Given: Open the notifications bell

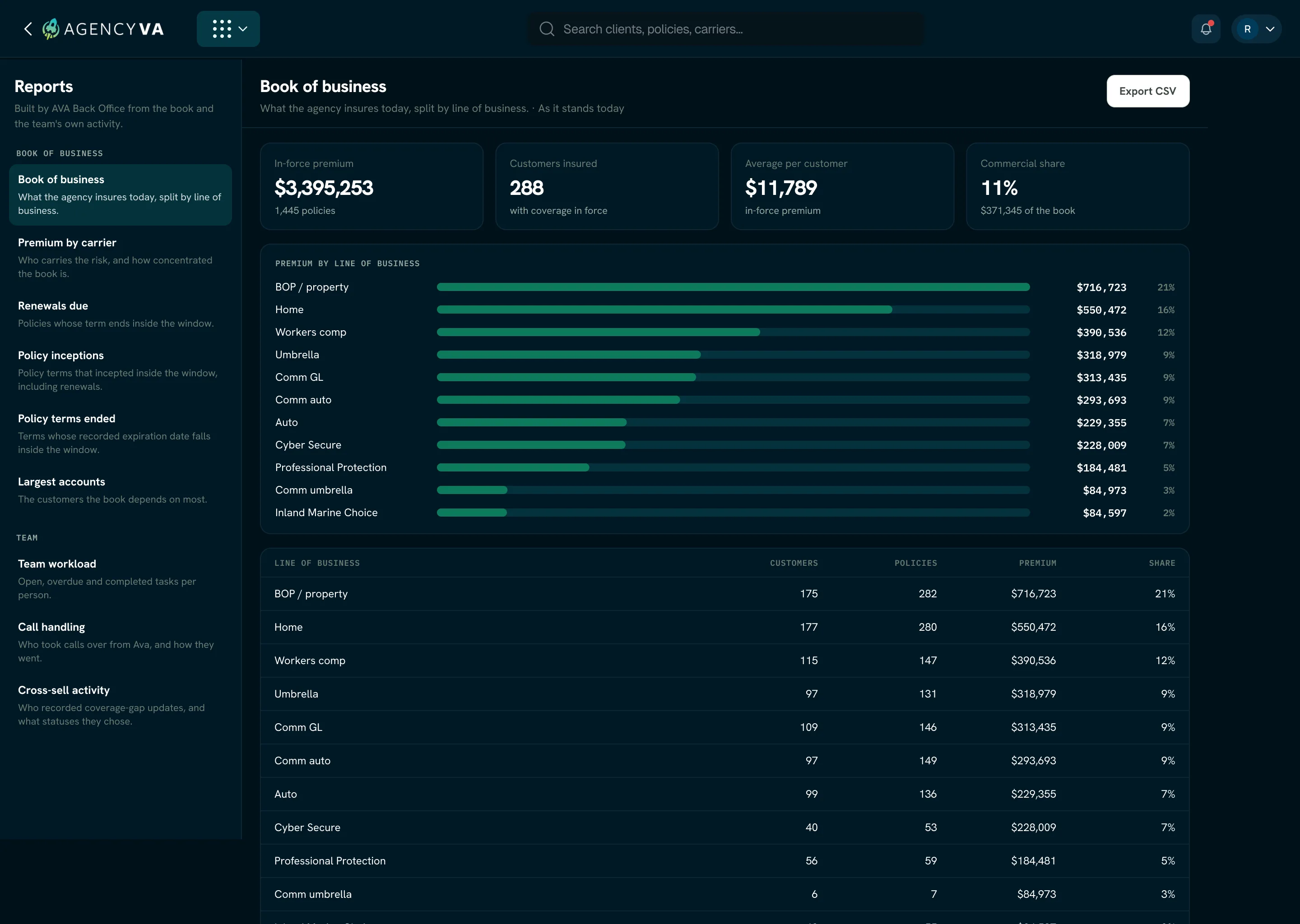Looking at the screenshot, I should [1206, 29].
